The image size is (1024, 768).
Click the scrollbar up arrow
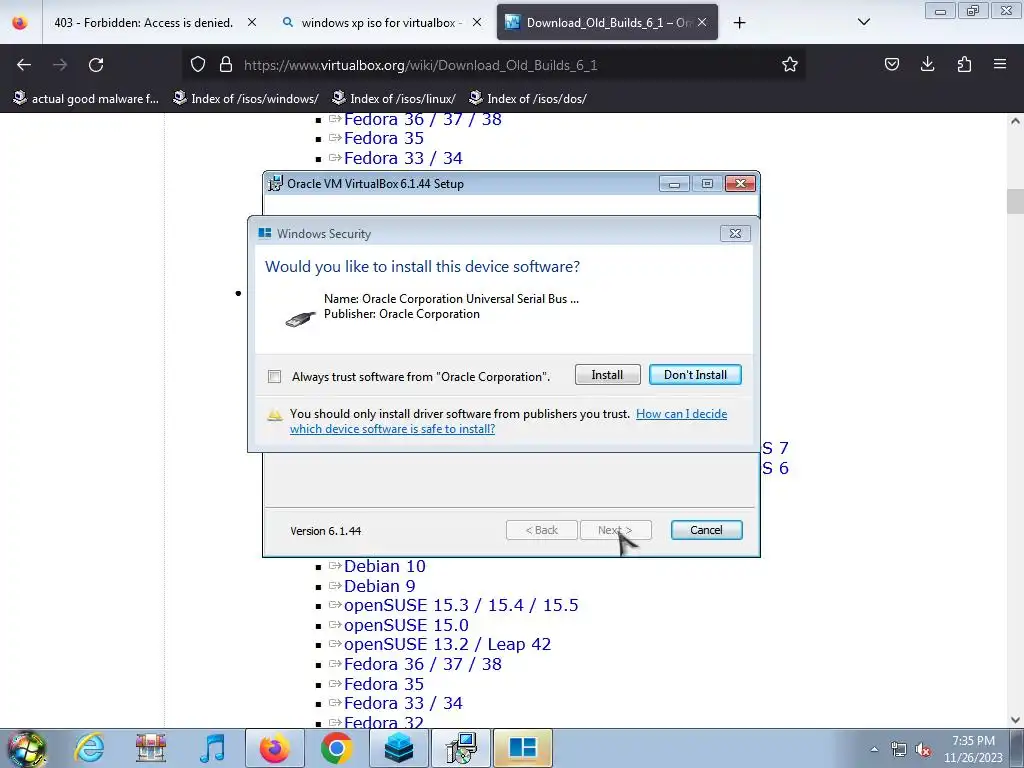coord(1015,121)
